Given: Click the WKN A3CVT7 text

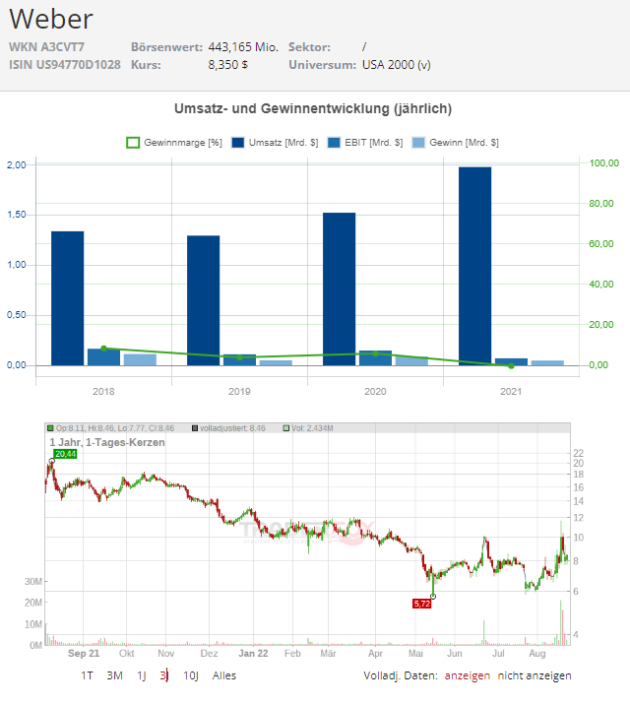Looking at the screenshot, I should [x=46, y=47].
